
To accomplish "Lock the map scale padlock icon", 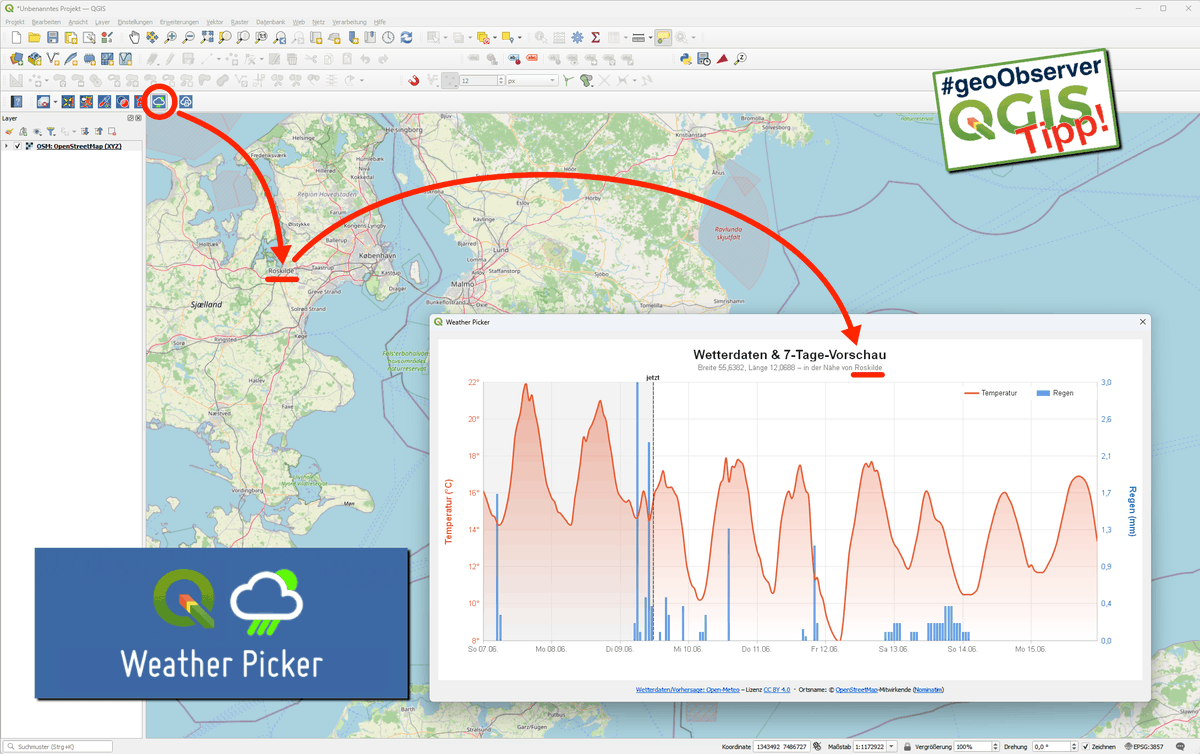I will tap(907, 746).
